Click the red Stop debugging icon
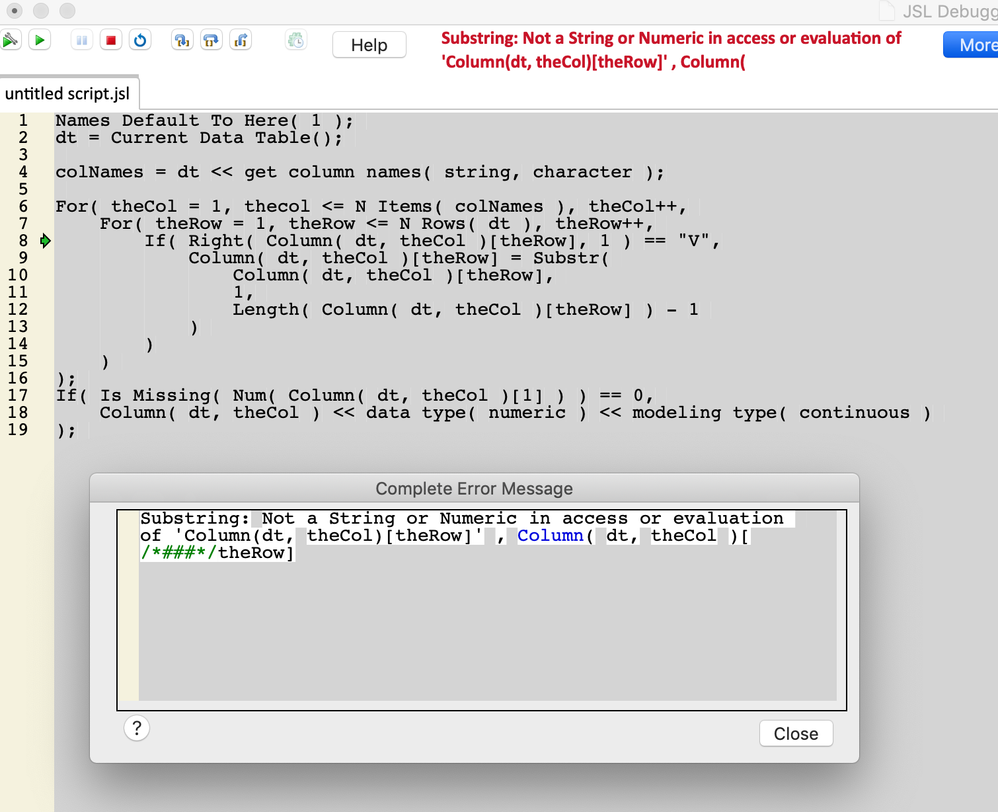Viewport: 998px width, 812px height. 111,40
